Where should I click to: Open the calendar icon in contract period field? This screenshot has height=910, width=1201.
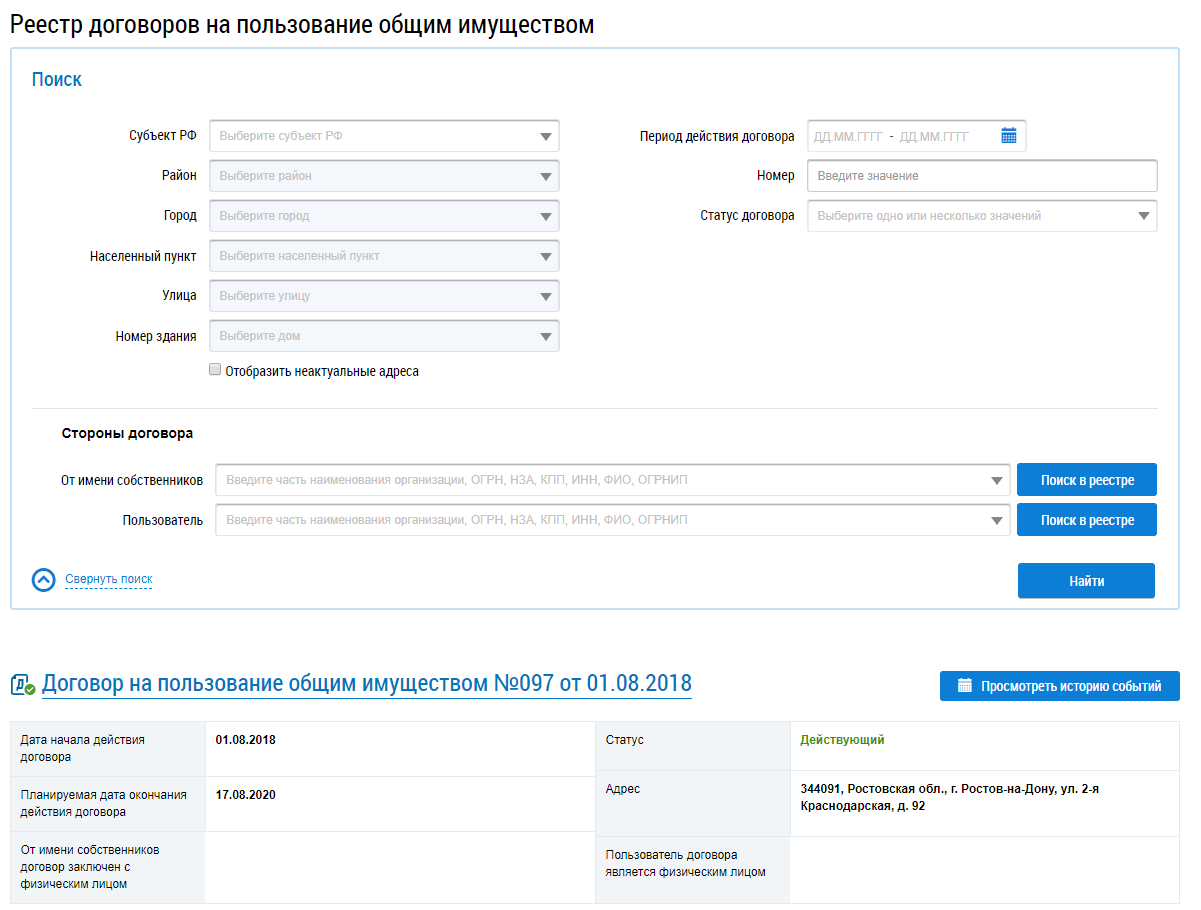click(1008, 136)
